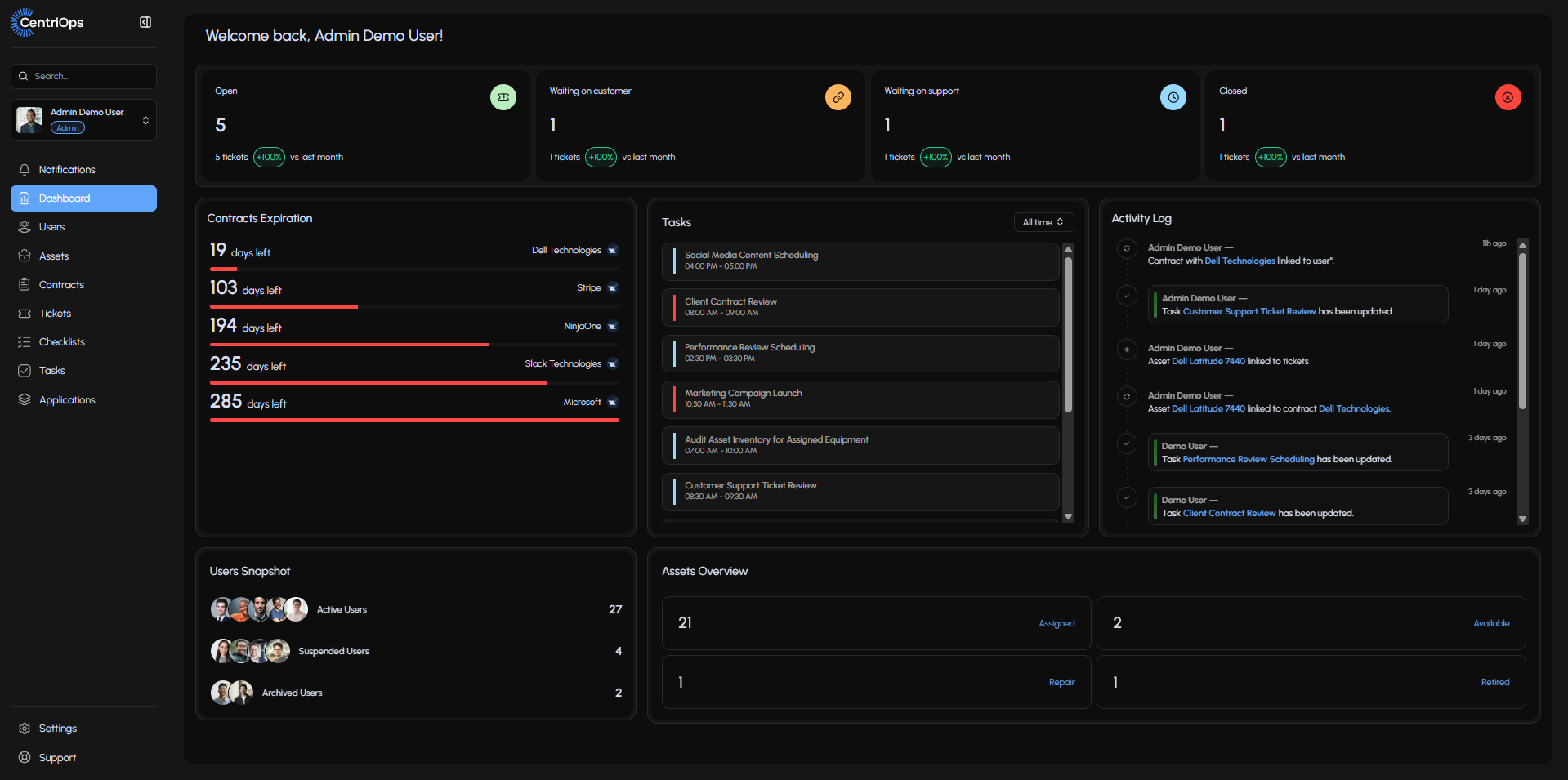This screenshot has height=780, width=1568.
Task: Open the Microsoft contract link icon
Action: (613, 402)
